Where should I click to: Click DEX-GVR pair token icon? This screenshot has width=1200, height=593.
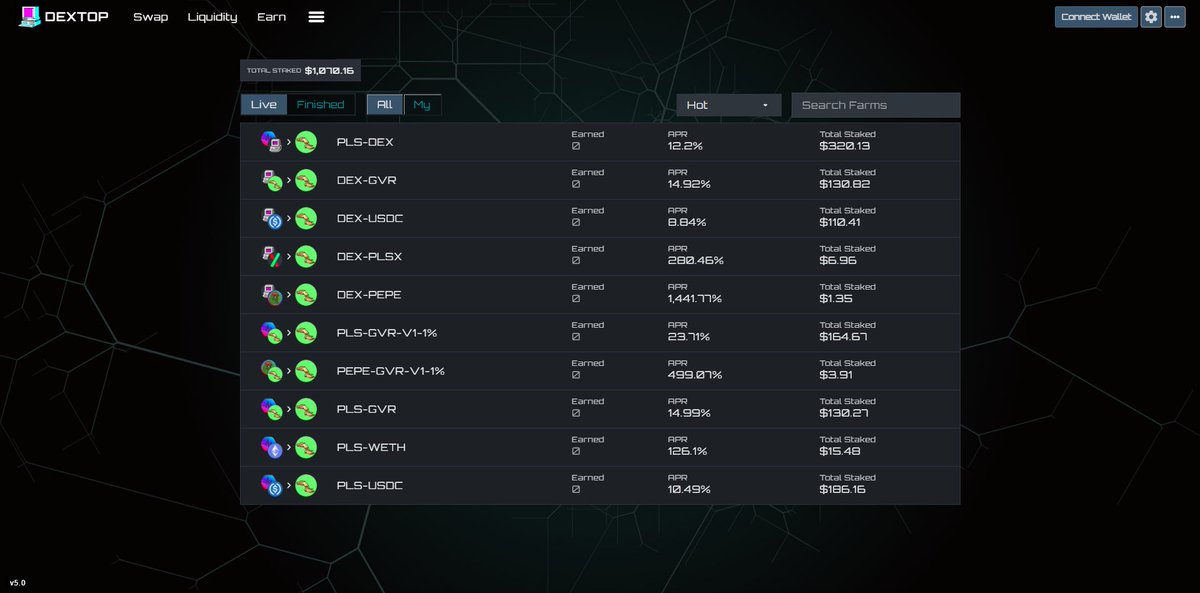click(x=272, y=181)
